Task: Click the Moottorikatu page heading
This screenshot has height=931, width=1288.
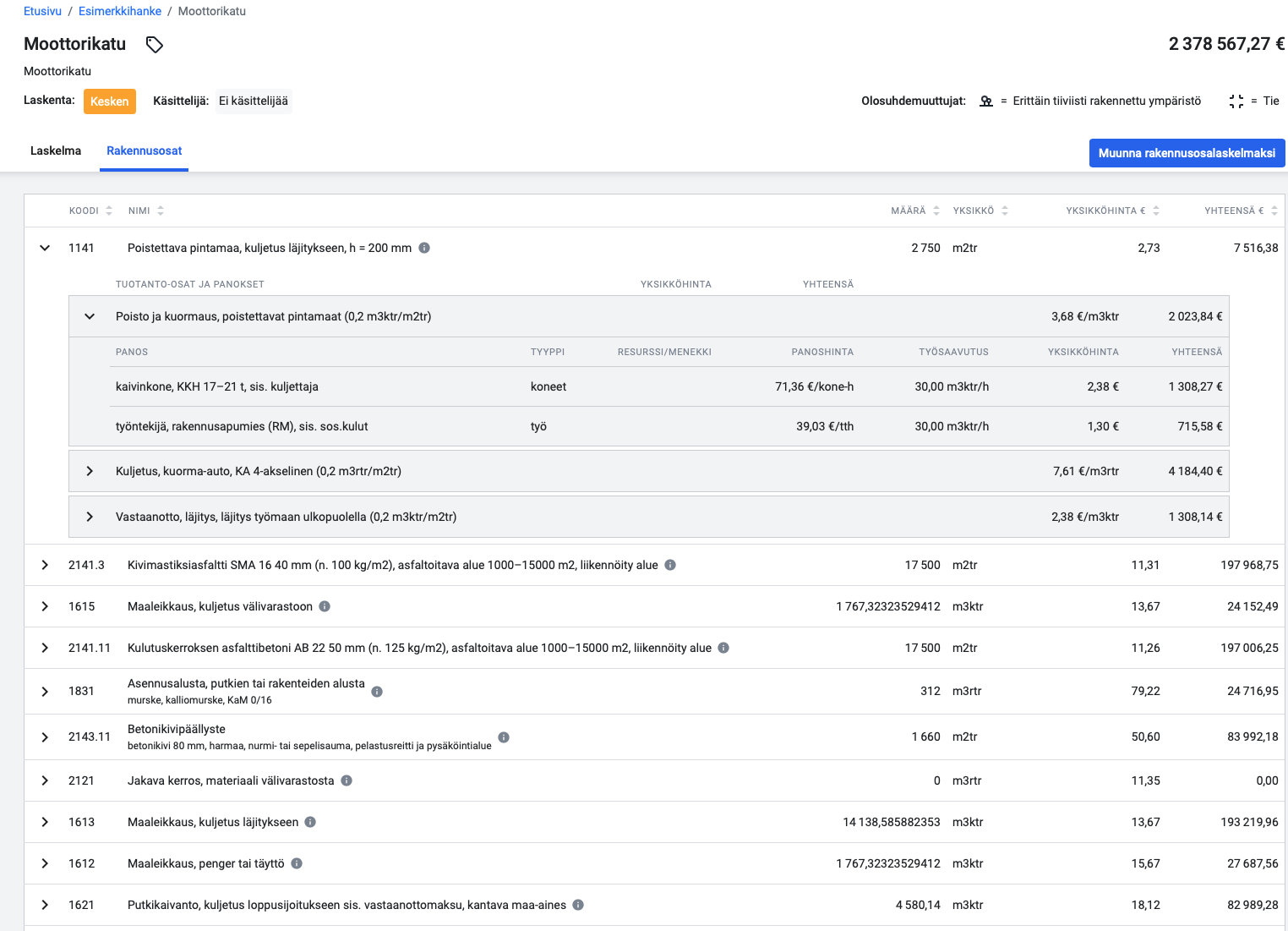Action: click(x=74, y=44)
